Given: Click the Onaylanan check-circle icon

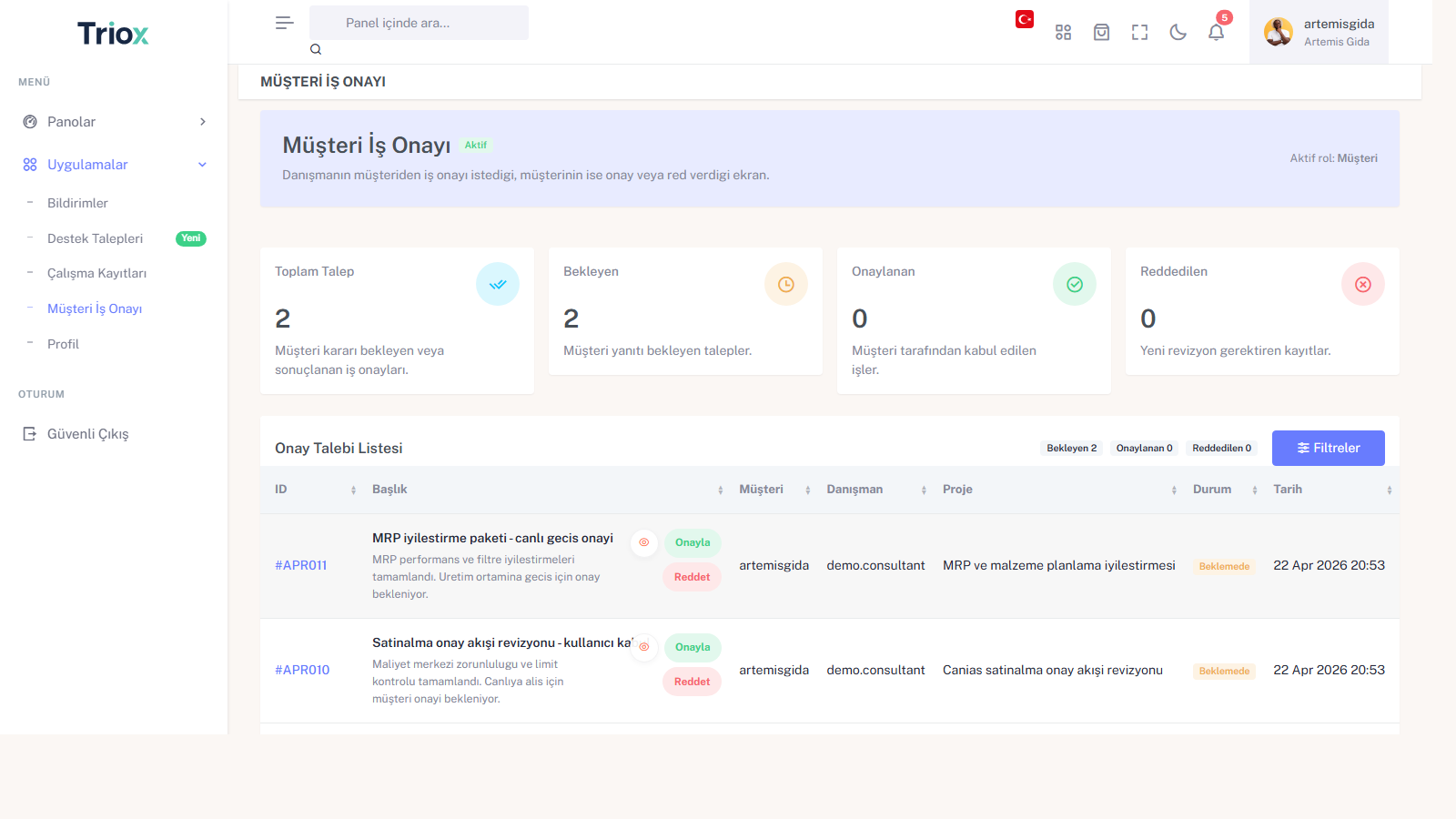Looking at the screenshot, I should (1075, 284).
